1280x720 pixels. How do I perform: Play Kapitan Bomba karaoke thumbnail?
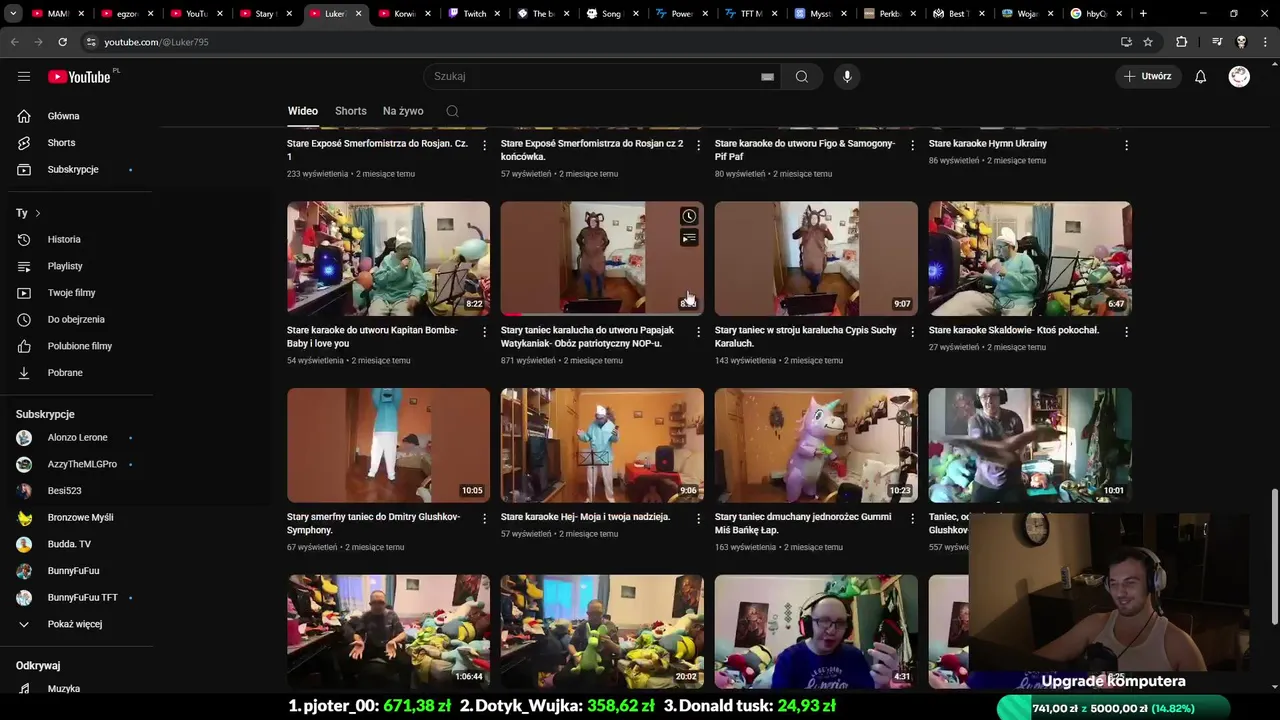click(x=388, y=258)
